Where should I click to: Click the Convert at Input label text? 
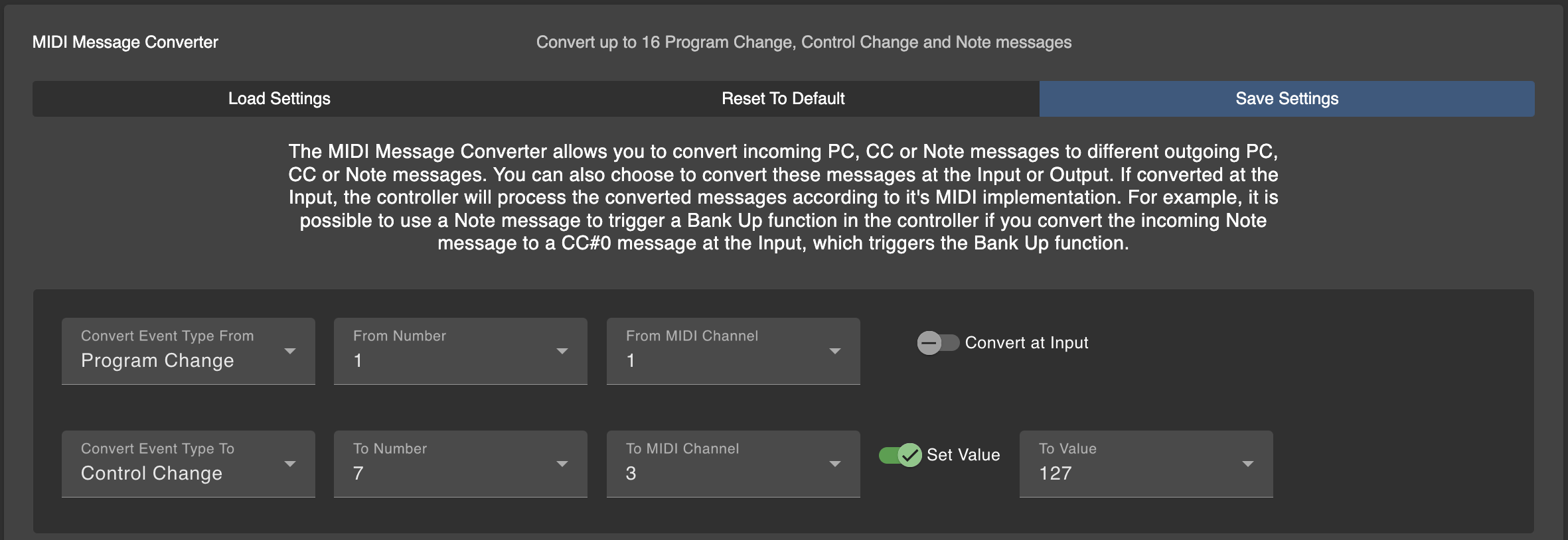coord(1026,343)
